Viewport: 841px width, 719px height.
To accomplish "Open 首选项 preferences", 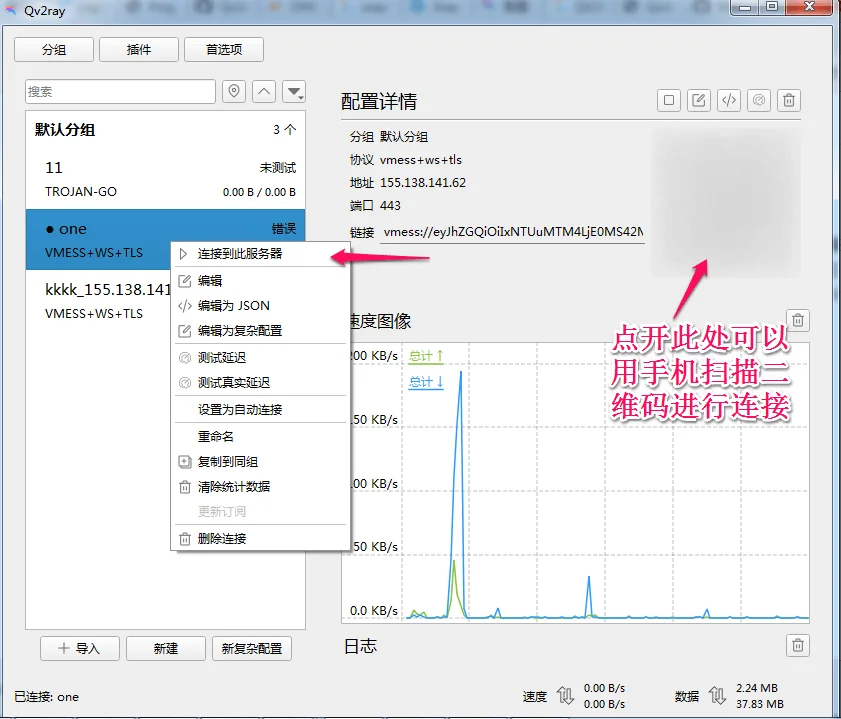I will (x=224, y=50).
